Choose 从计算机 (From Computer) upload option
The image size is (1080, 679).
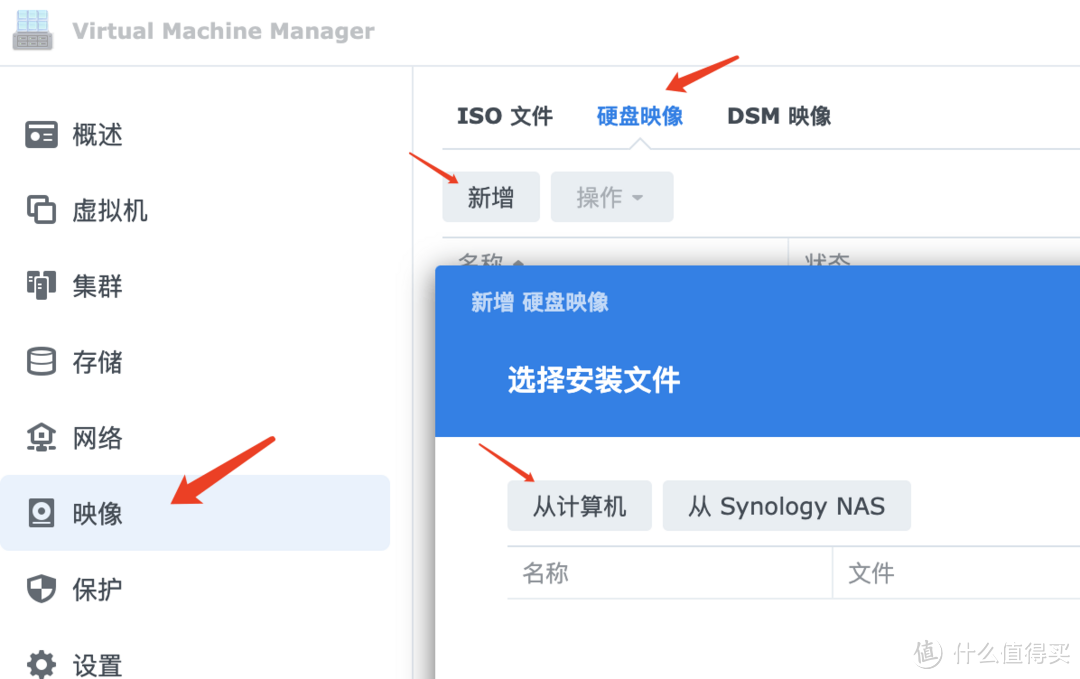[x=579, y=506]
